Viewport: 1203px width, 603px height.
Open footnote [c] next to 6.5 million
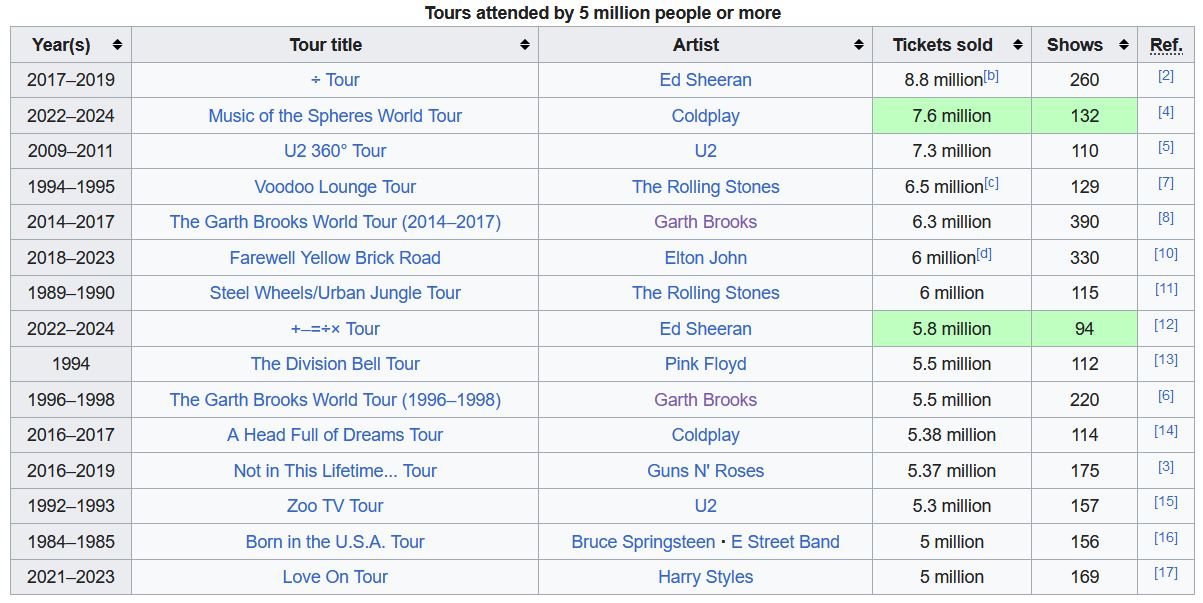[x=991, y=183]
